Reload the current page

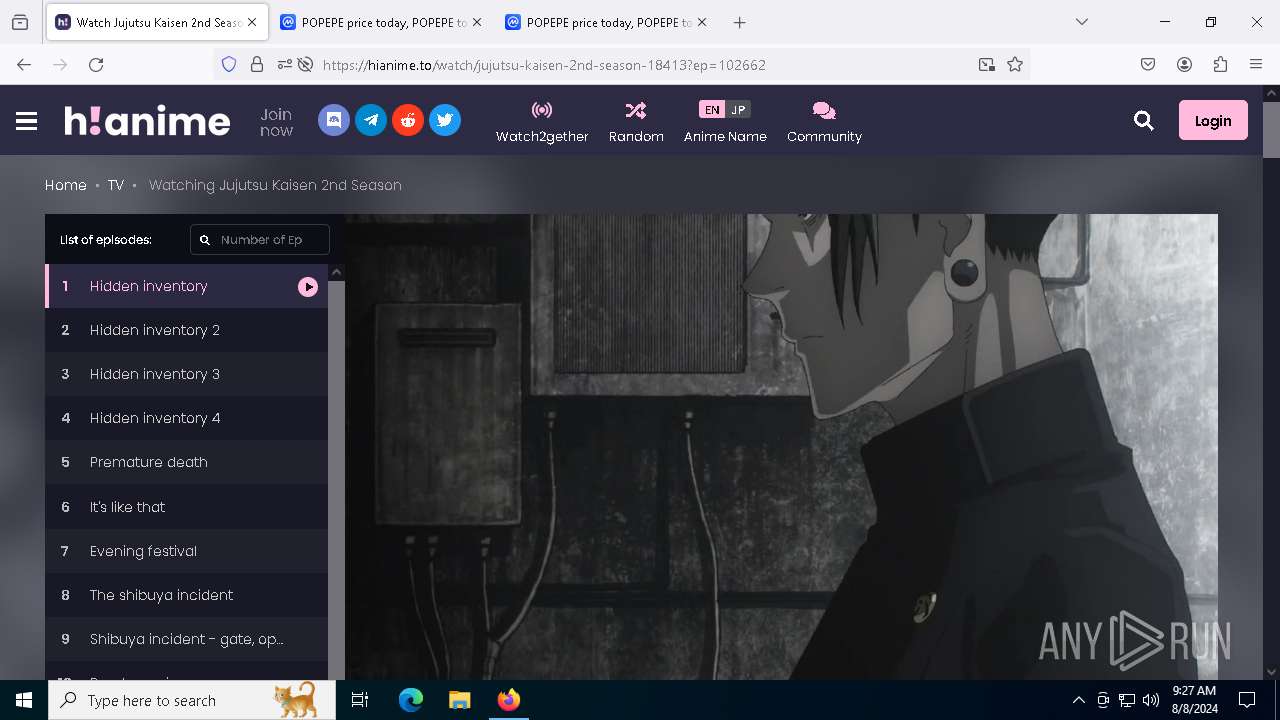pyautogui.click(x=96, y=64)
